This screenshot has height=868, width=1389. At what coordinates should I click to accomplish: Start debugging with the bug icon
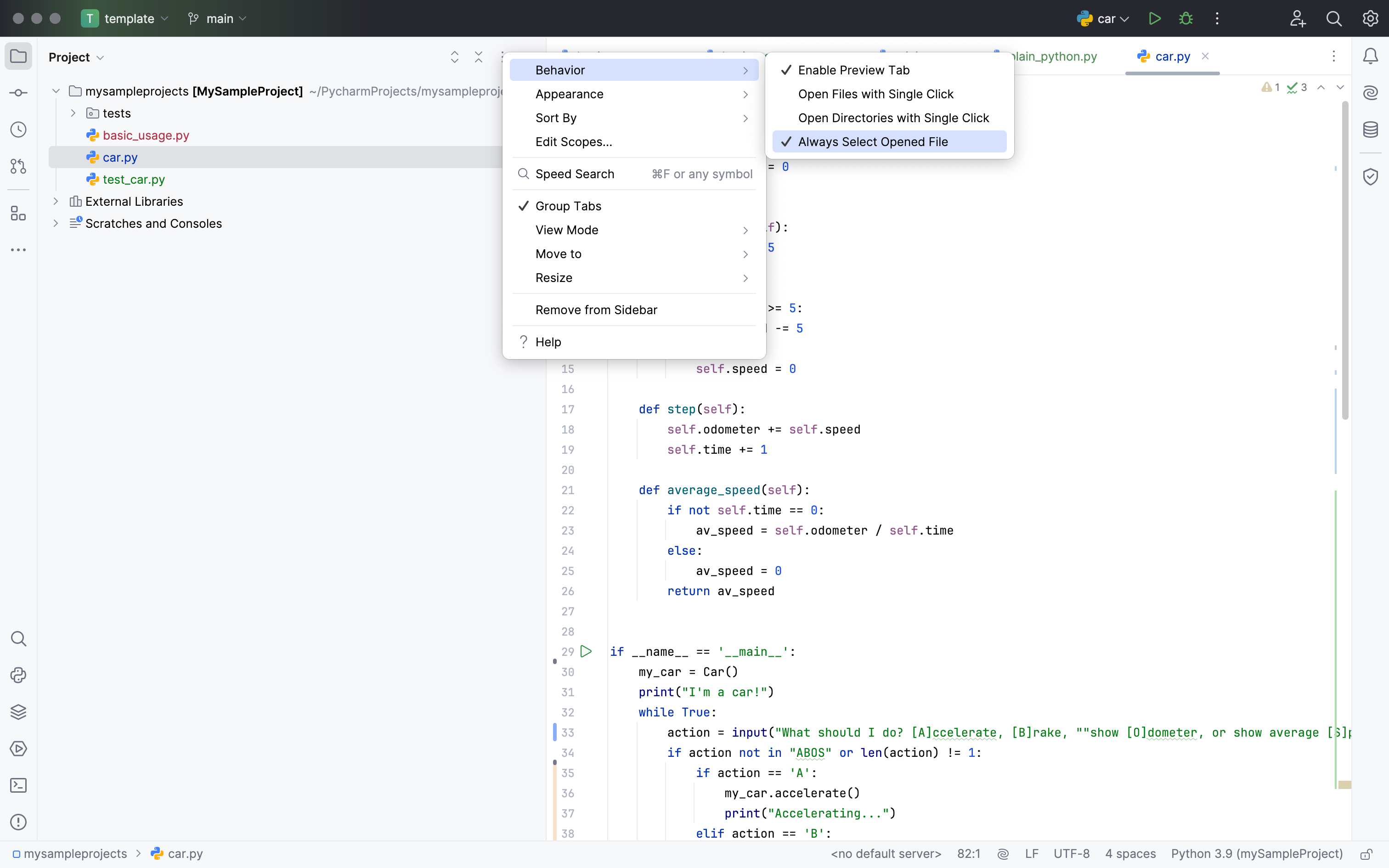[x=1186, y=18]
